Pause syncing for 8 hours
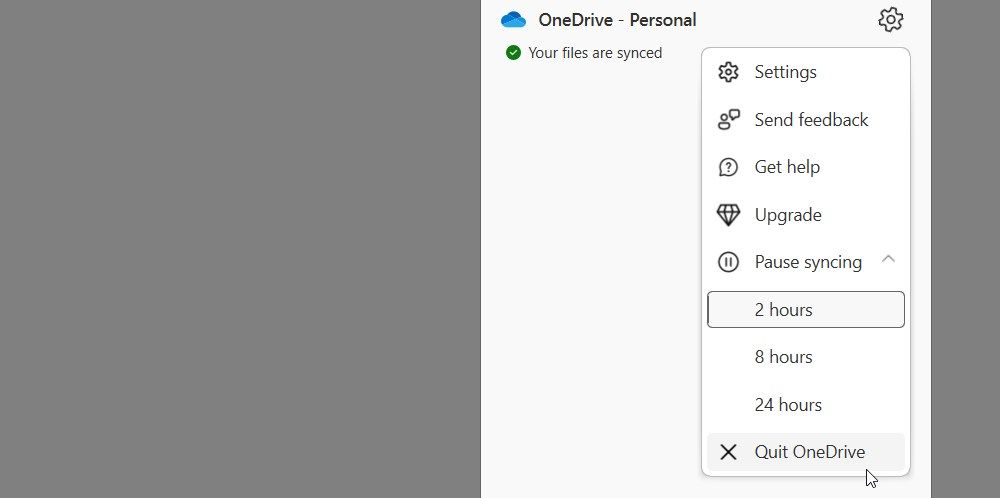The image size is (1000, 498). point(783,357)
